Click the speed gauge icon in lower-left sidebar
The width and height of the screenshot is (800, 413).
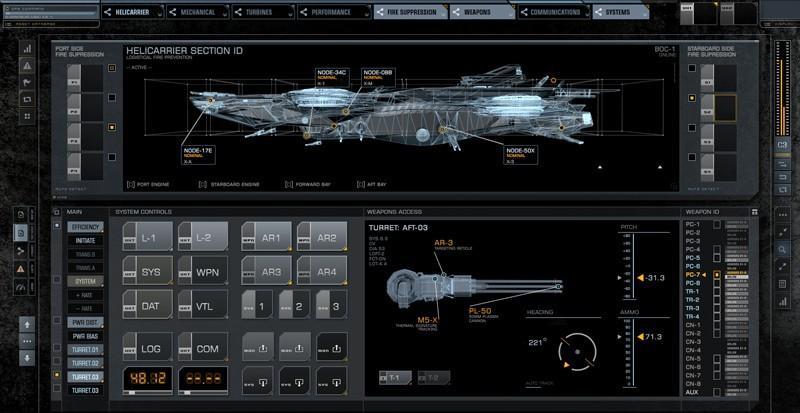[21, 286]
